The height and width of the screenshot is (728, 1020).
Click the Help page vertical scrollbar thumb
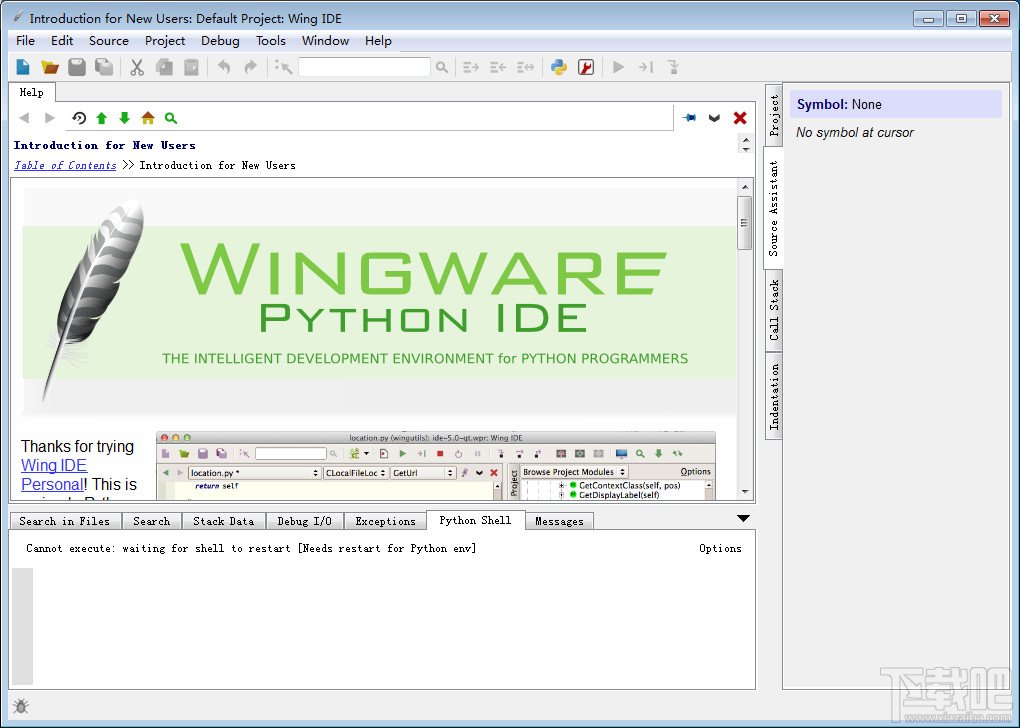744,222
